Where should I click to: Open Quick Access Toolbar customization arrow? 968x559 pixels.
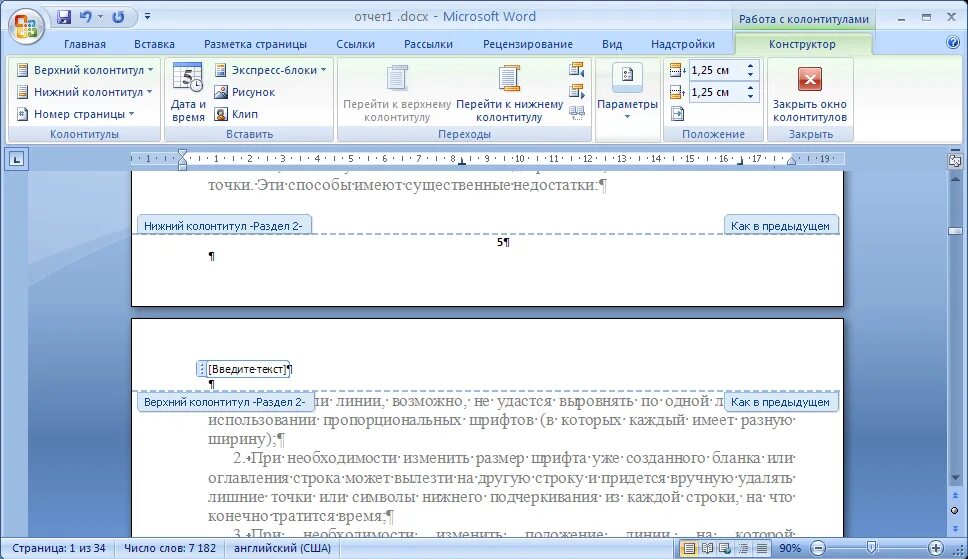(x=148, y=17)
